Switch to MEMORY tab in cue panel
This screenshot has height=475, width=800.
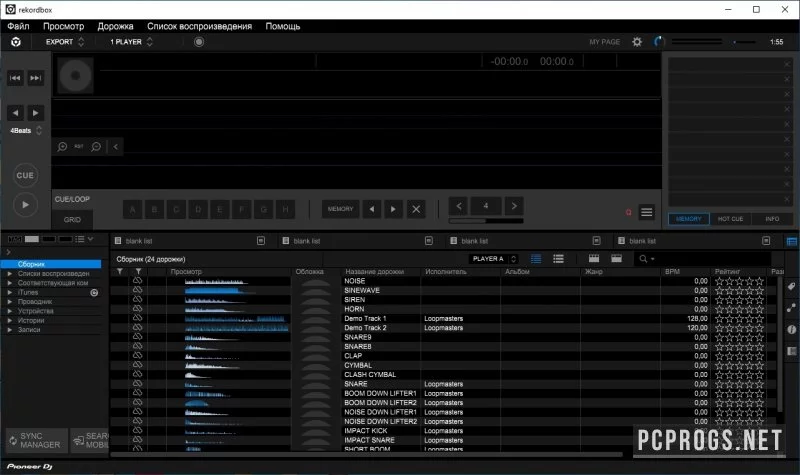pos(689,219)
